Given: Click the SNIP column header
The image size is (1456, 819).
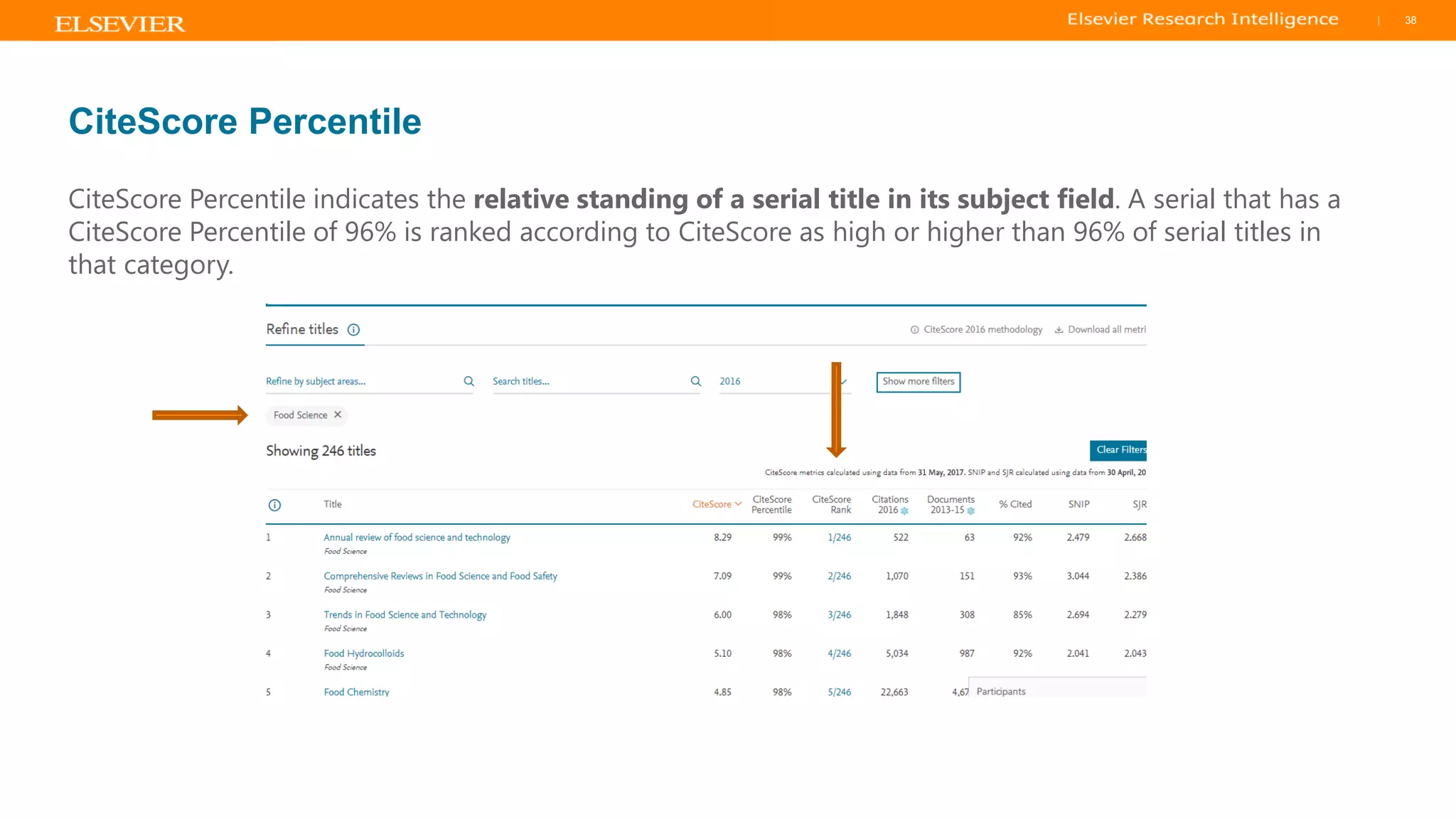Looking at the screenshot, I should coord(1078,504).
